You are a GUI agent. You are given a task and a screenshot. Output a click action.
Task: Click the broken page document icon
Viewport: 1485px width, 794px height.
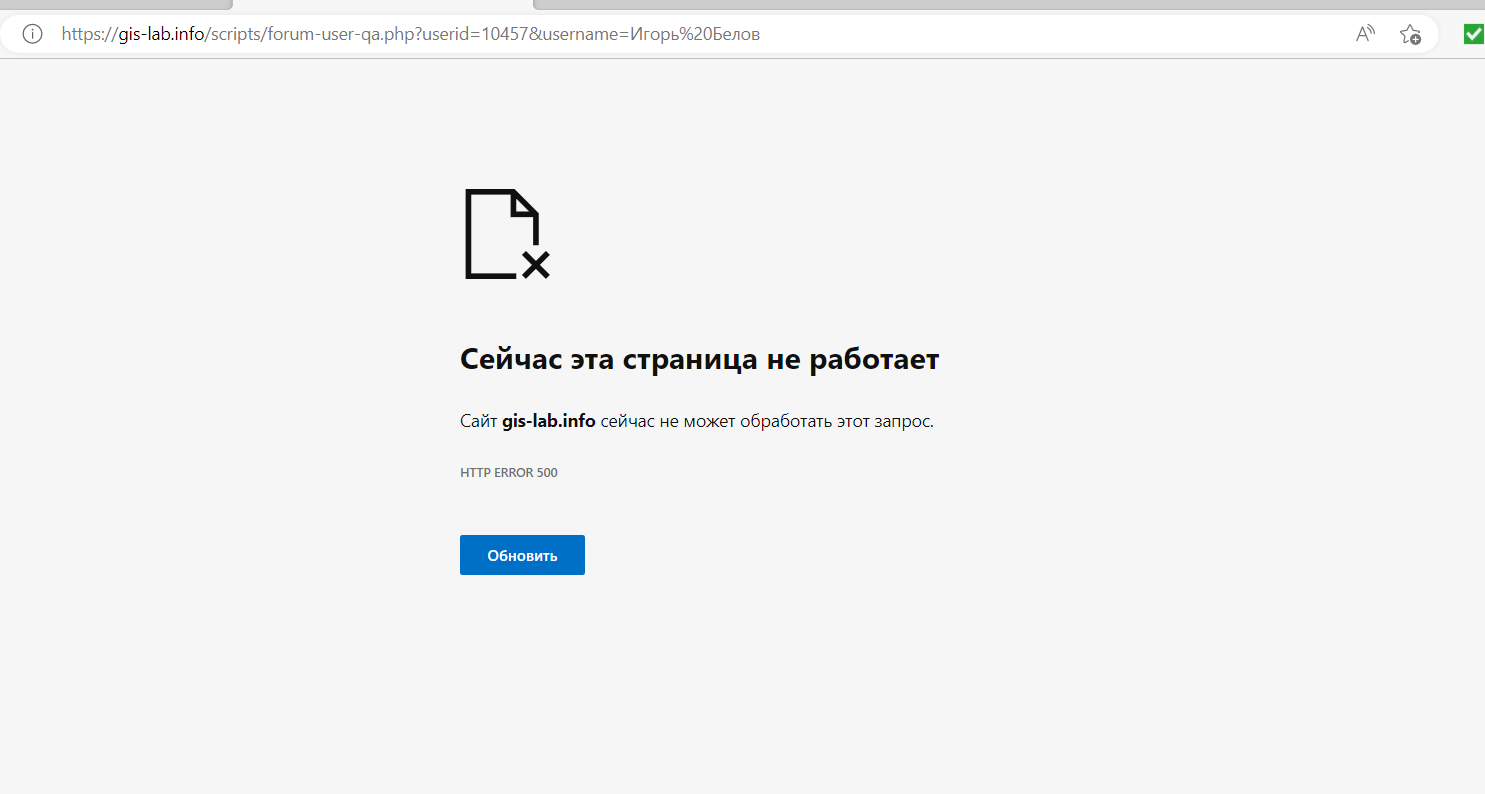point(507,234)
